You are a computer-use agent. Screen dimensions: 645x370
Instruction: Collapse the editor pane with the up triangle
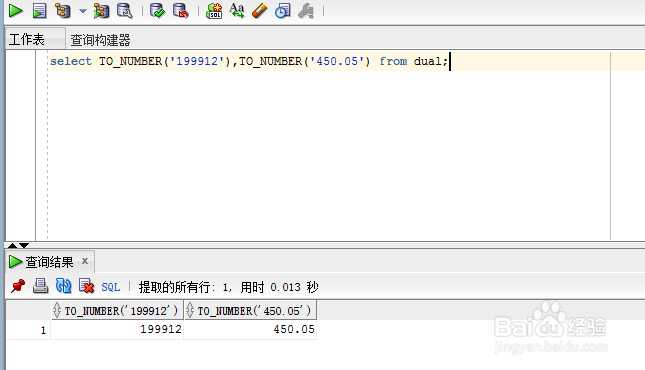pos(13,245)
